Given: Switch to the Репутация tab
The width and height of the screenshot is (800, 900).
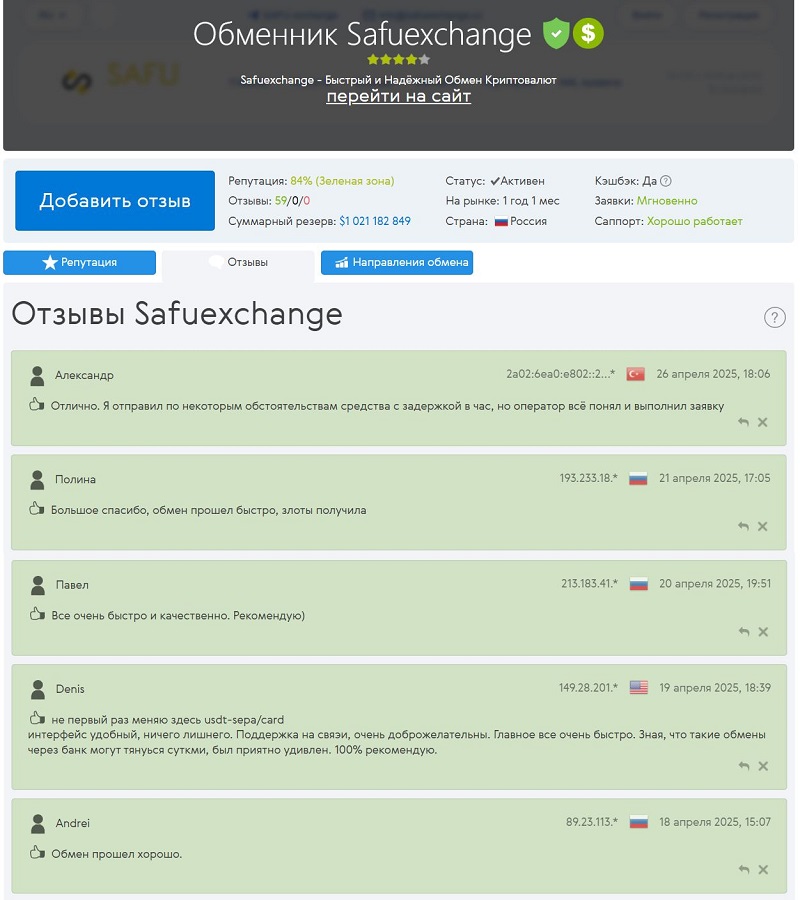Looking at the screenshot, I should (x=79, y=262).
